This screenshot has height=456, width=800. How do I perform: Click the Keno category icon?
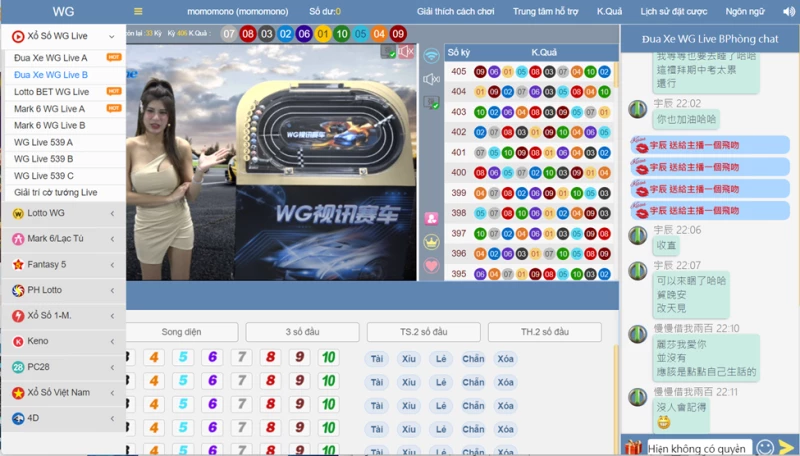(18, 341)
